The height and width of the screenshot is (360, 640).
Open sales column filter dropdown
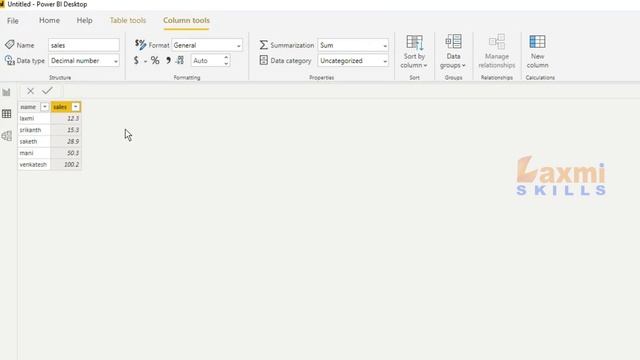[76, 107]
